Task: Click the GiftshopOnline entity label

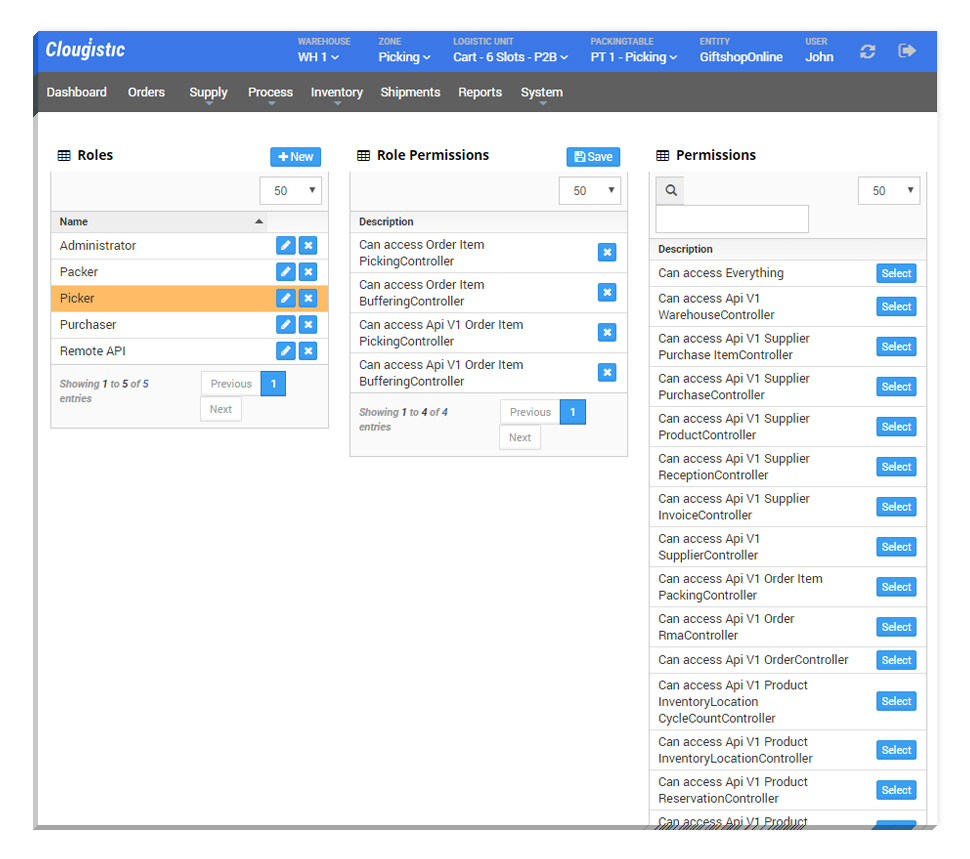Action: coord(741,57)
